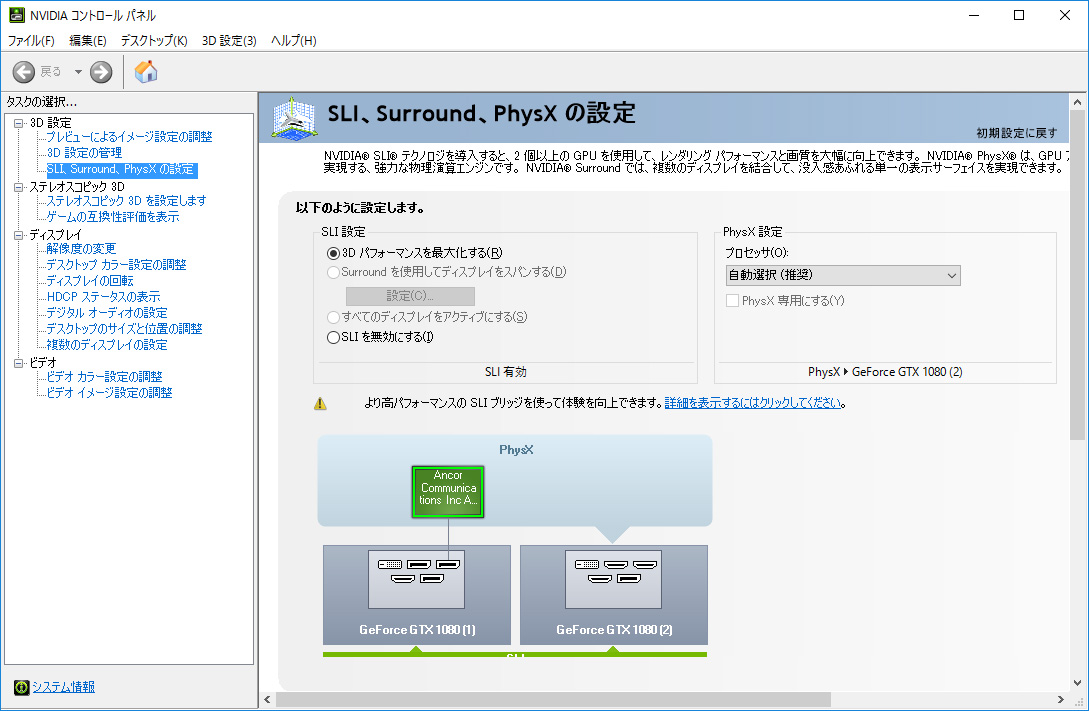Image resolution: width=1089 pixels, height=711 pixels.
Task: Select SLI、Surround、PhysX の設定 tree item
Action: (121, 169)
